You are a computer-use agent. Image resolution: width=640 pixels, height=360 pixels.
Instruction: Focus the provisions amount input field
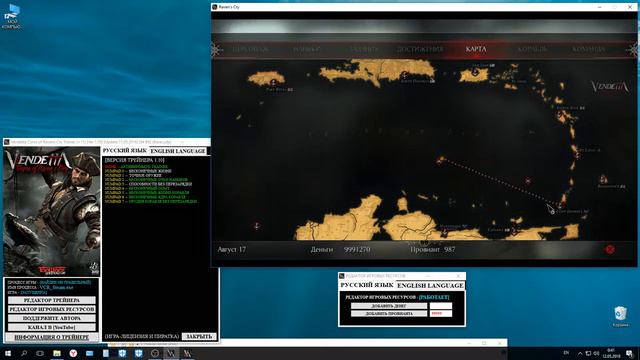(x=441, y=313)
